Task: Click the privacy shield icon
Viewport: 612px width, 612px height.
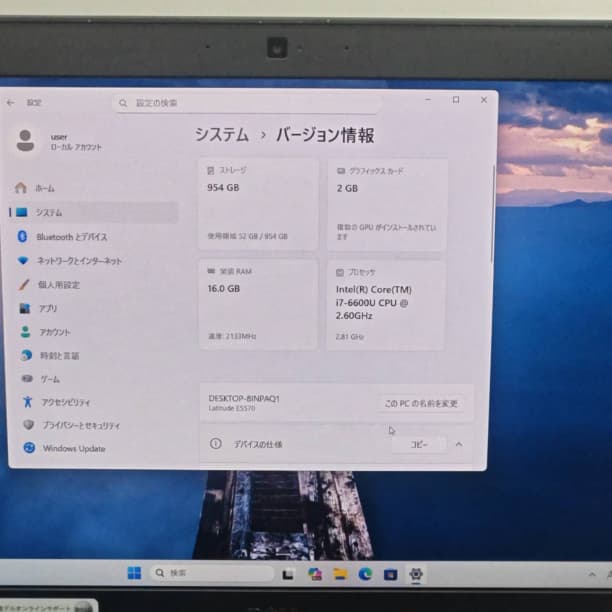Action: click(x=28, y=425)
